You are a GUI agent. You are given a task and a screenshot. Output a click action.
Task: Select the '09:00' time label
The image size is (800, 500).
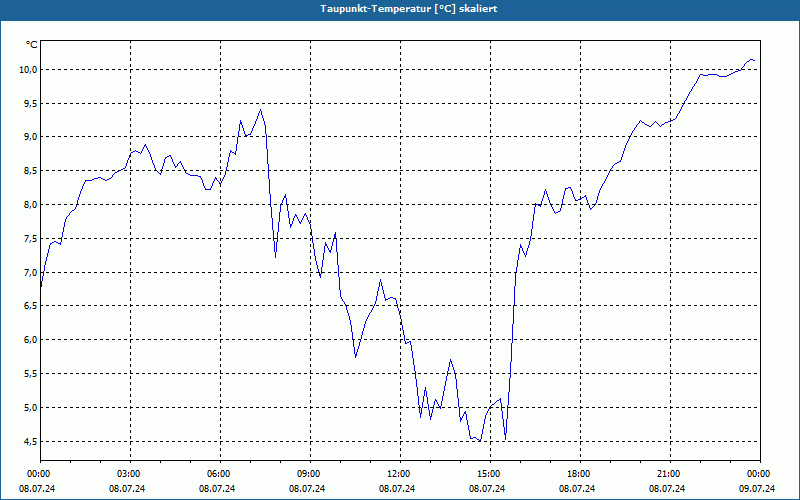[x=308, y=474]
